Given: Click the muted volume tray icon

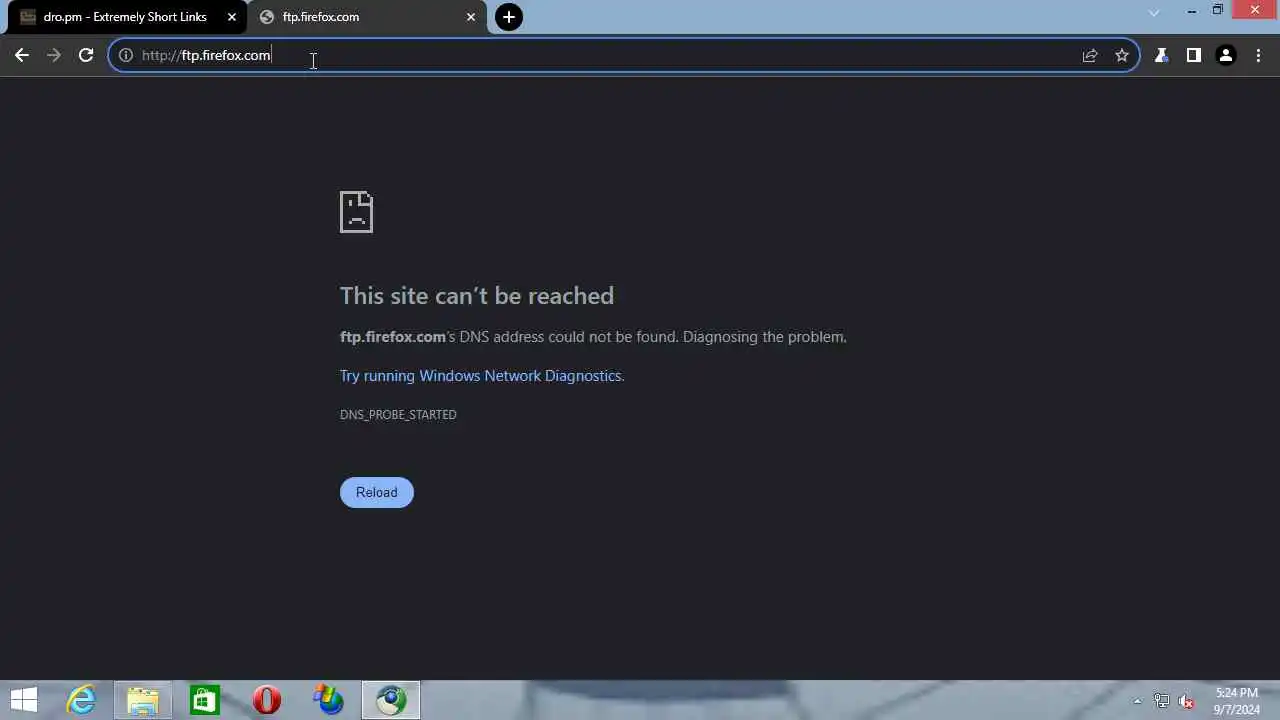Looking at the screenshot, I should [x=1187, y=701].
